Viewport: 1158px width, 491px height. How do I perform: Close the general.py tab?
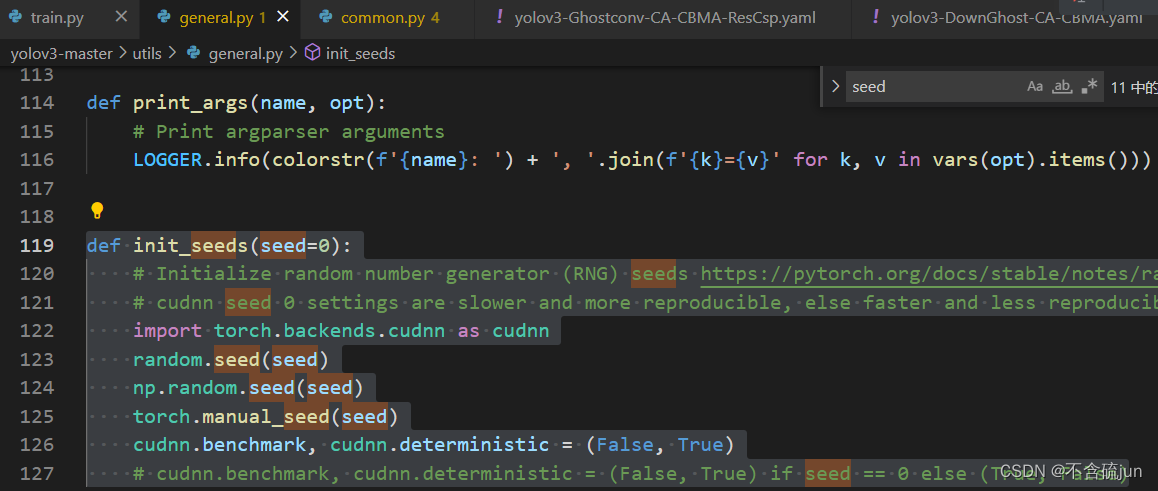pos(283,17)
